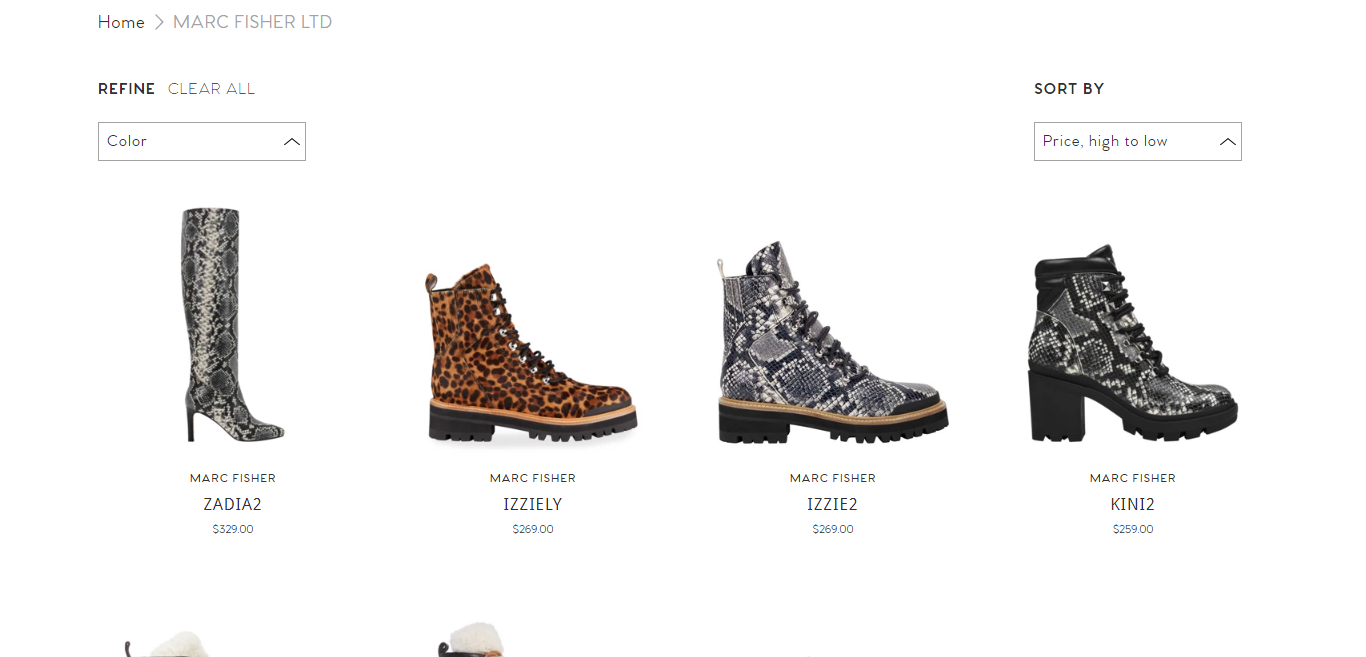
Task: Click the breadcrumb separator chevron
Action: (159, 22)
